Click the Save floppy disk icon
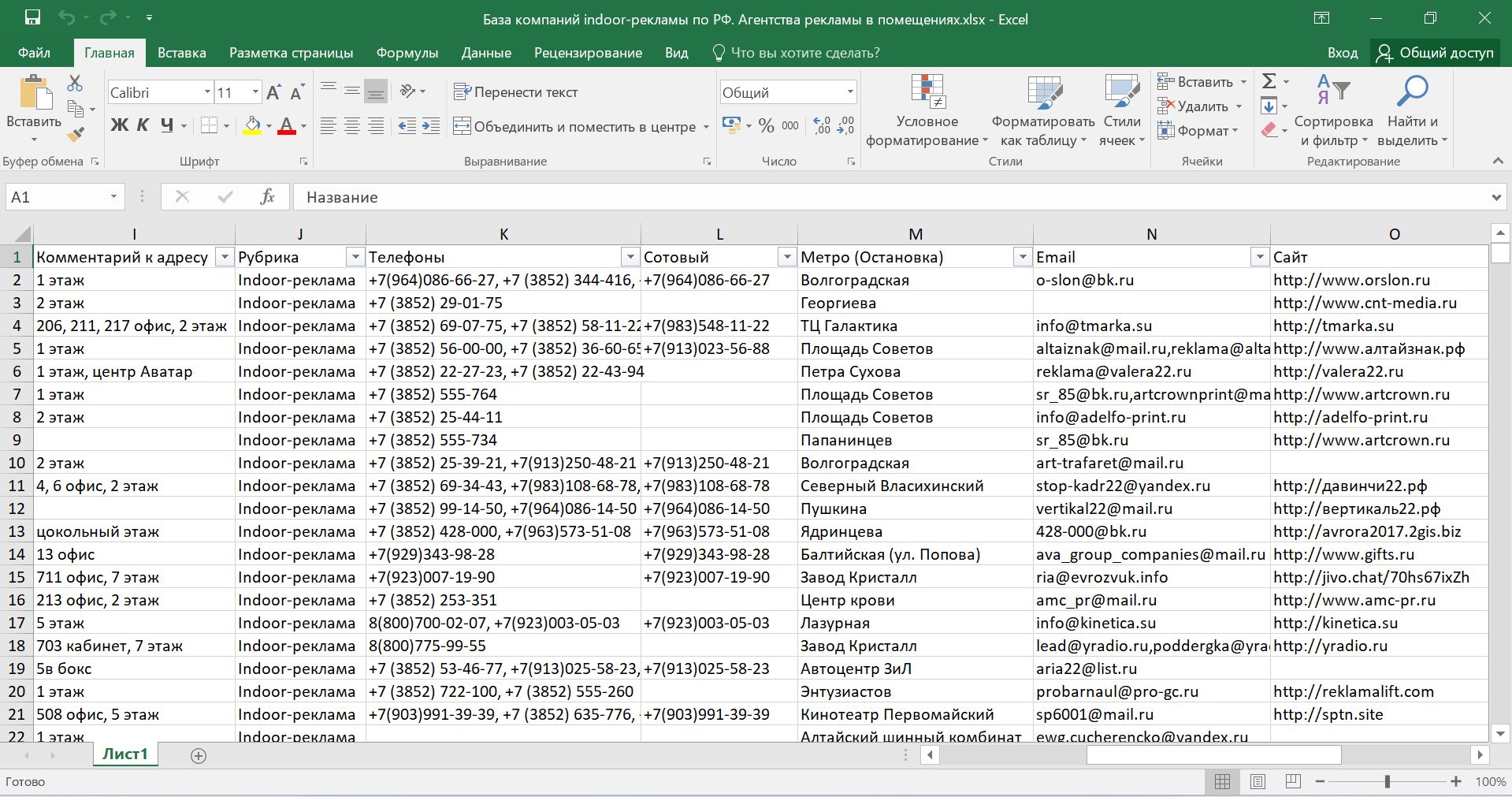 tap(32, 18)
